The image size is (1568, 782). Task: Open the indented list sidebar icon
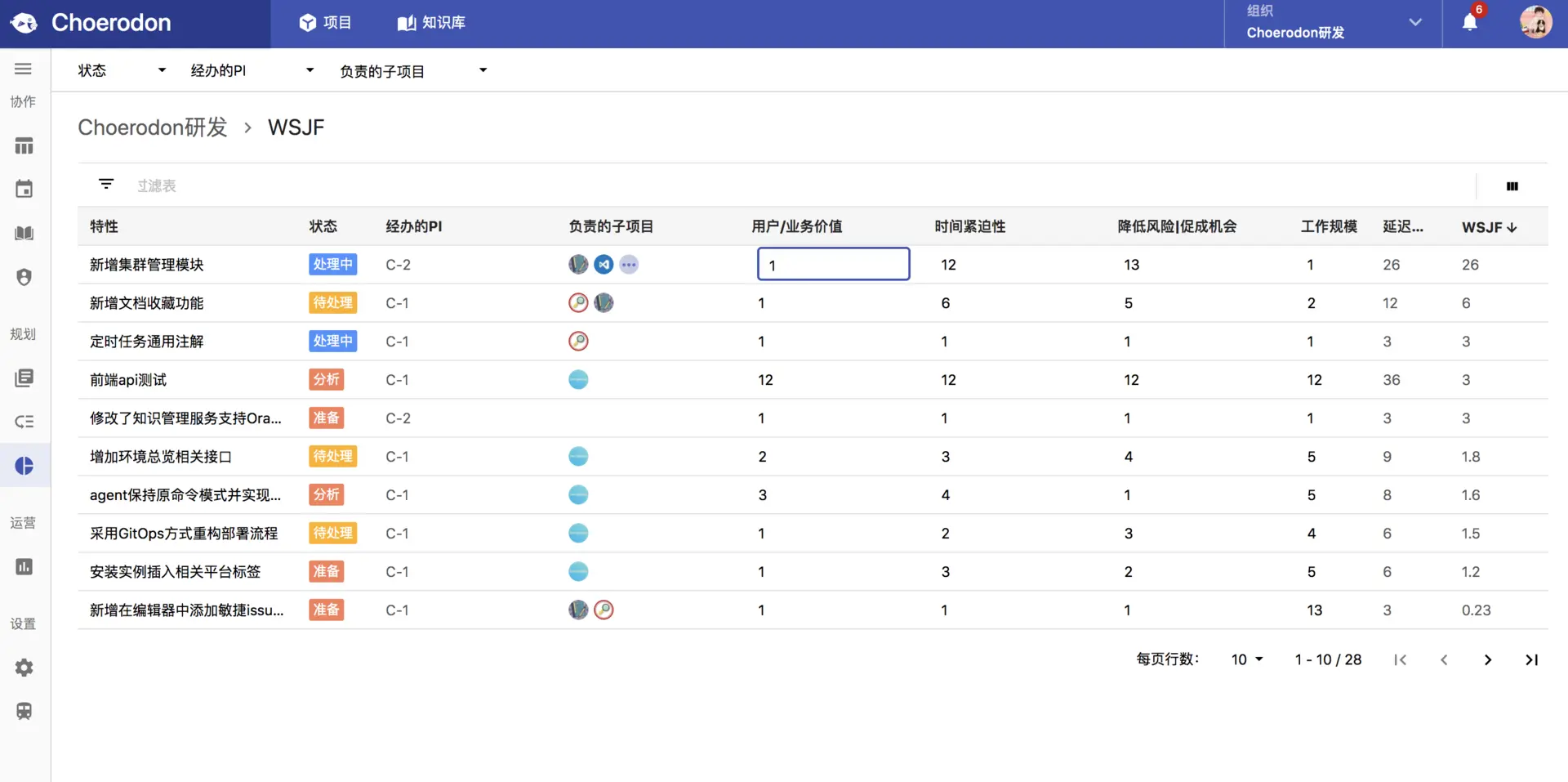point(24,422)
